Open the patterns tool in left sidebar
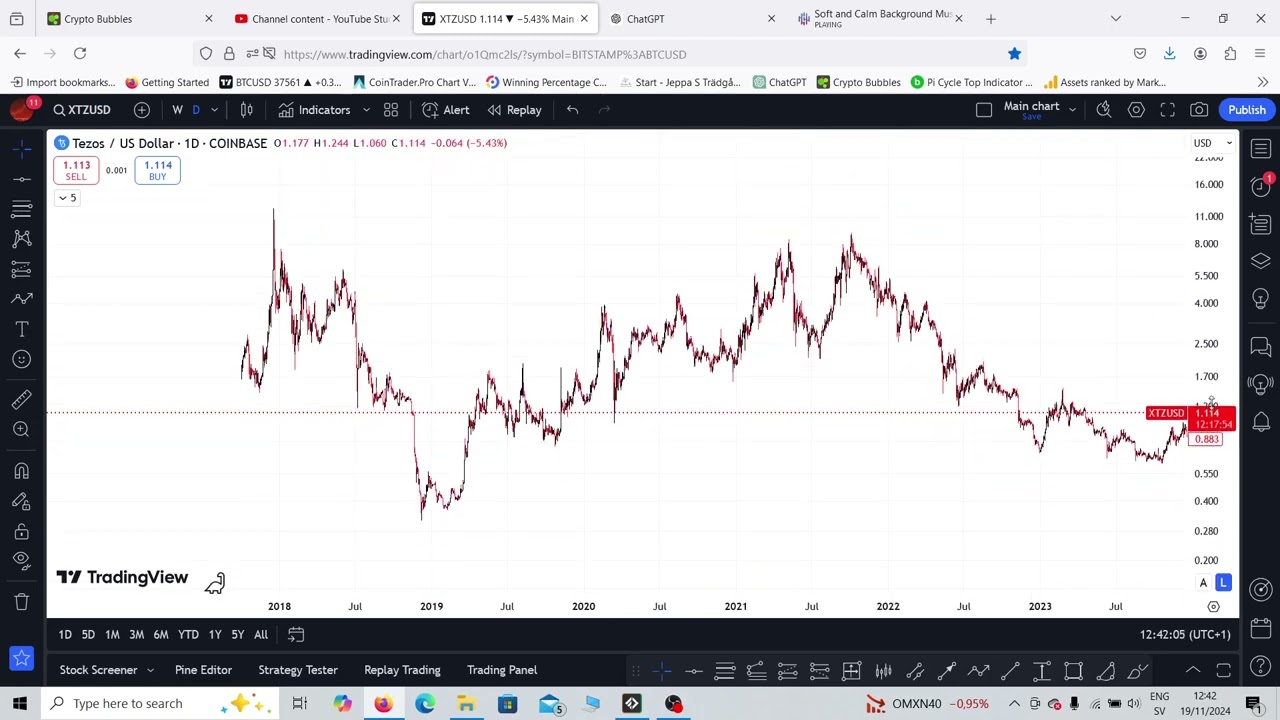The image size is (1280, 720). 22,239
